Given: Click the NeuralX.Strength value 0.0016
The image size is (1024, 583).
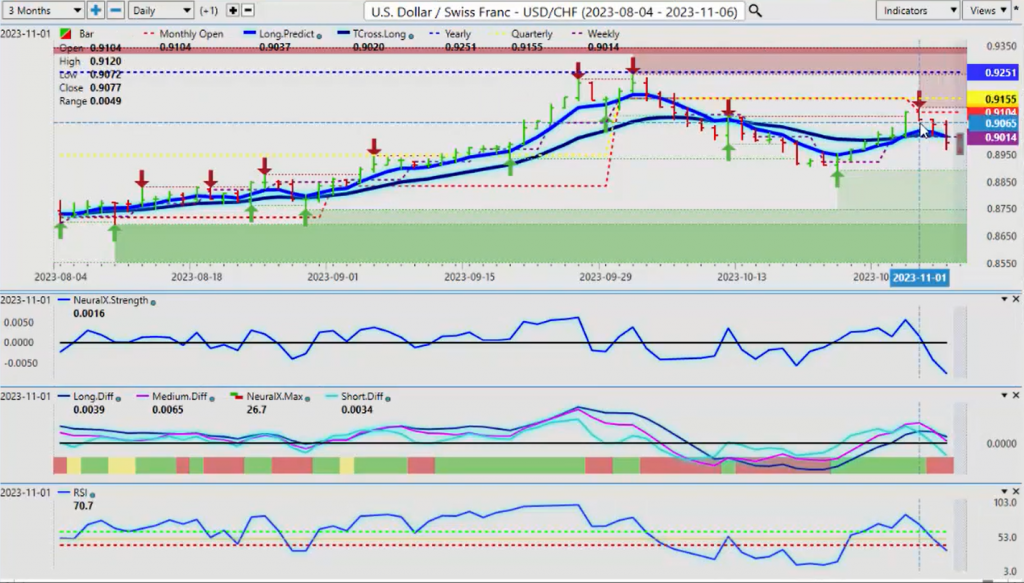Looking at the screenshot, I should pyautogui.click(x=89, y=313).
